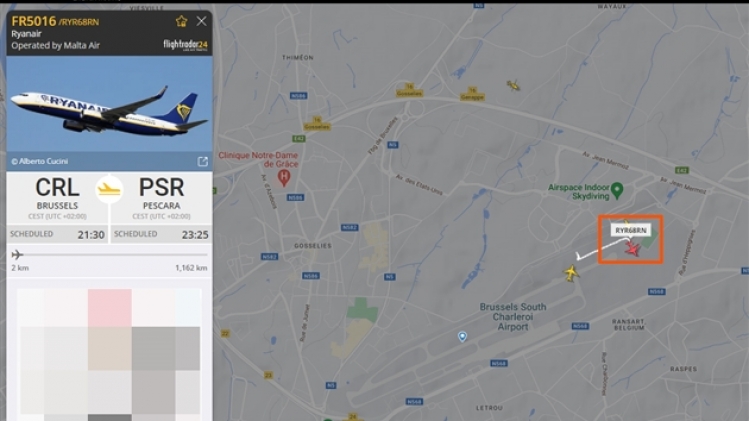Click the Flightradar24 logo
749x421 pixels.
pos(185,45)
